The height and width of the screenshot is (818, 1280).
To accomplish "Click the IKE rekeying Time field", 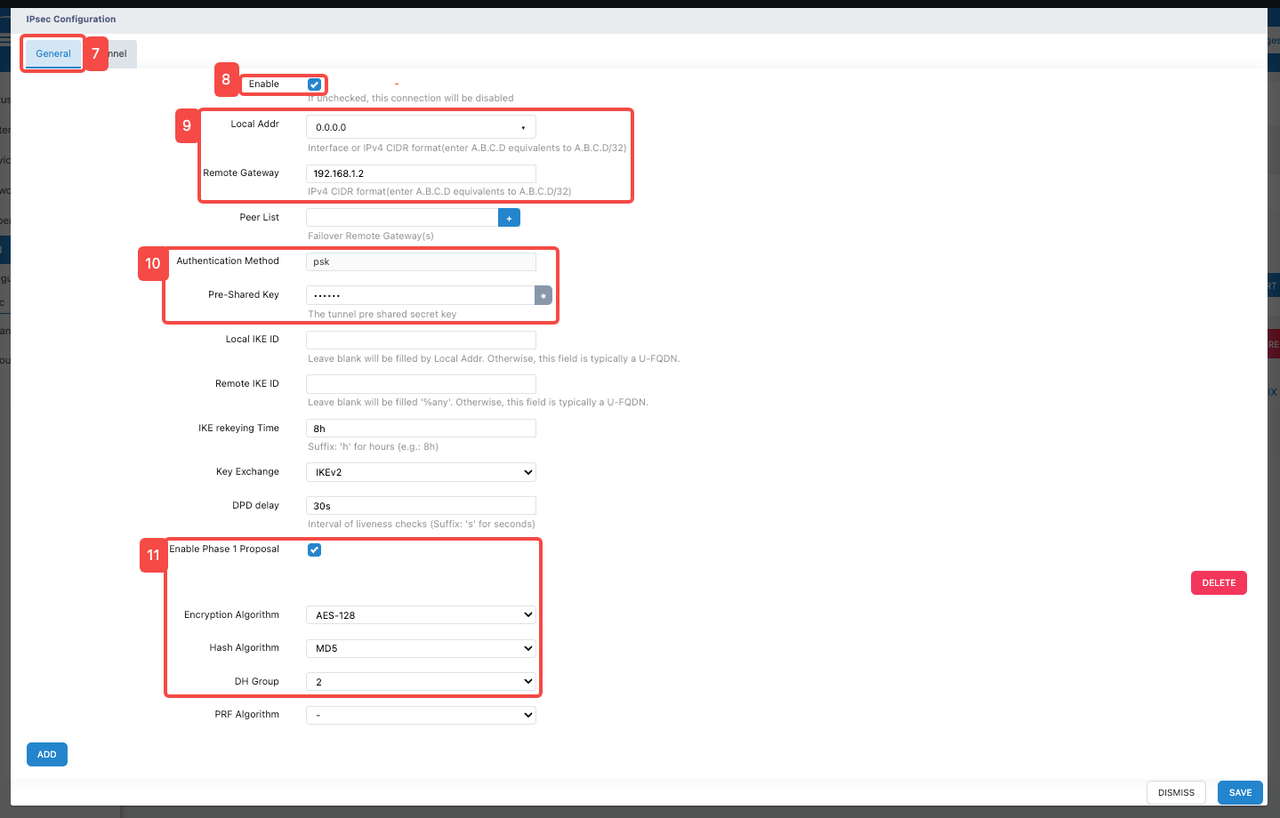I will click(420, 428).
